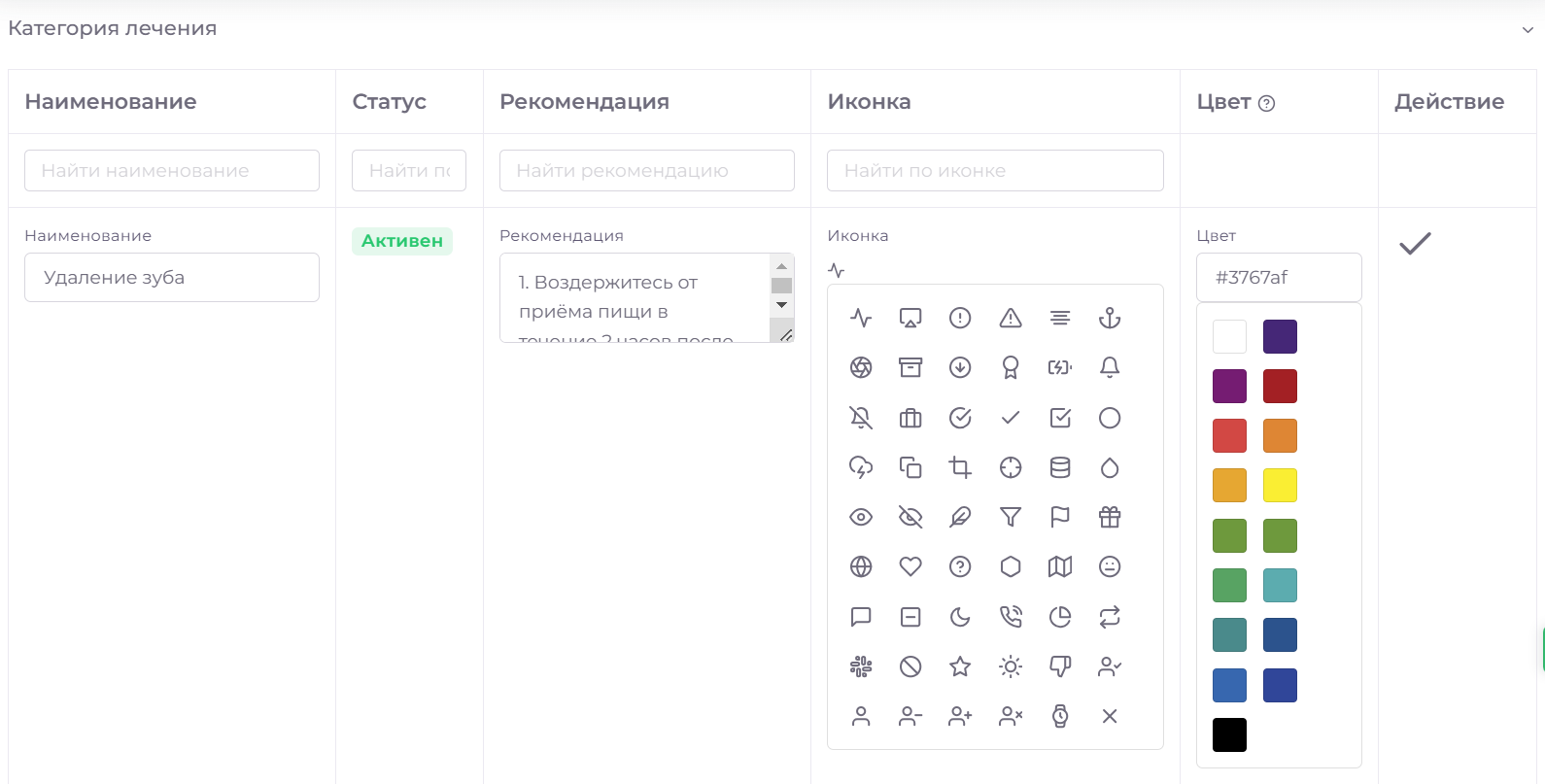Choose the funnel filter icon

pos(1011,517)
